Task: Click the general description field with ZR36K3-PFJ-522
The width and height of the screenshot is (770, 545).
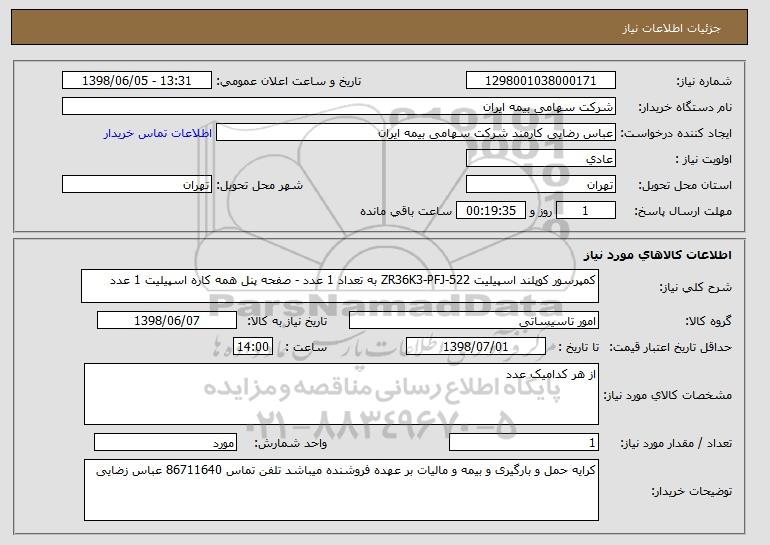Action: pos(340,286)
